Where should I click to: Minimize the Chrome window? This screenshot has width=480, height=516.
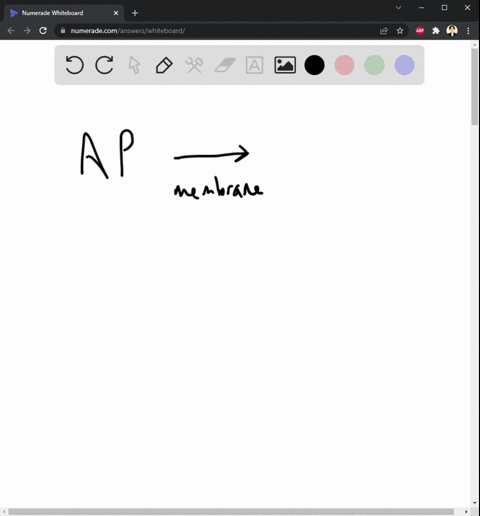[x=421, y=7]
